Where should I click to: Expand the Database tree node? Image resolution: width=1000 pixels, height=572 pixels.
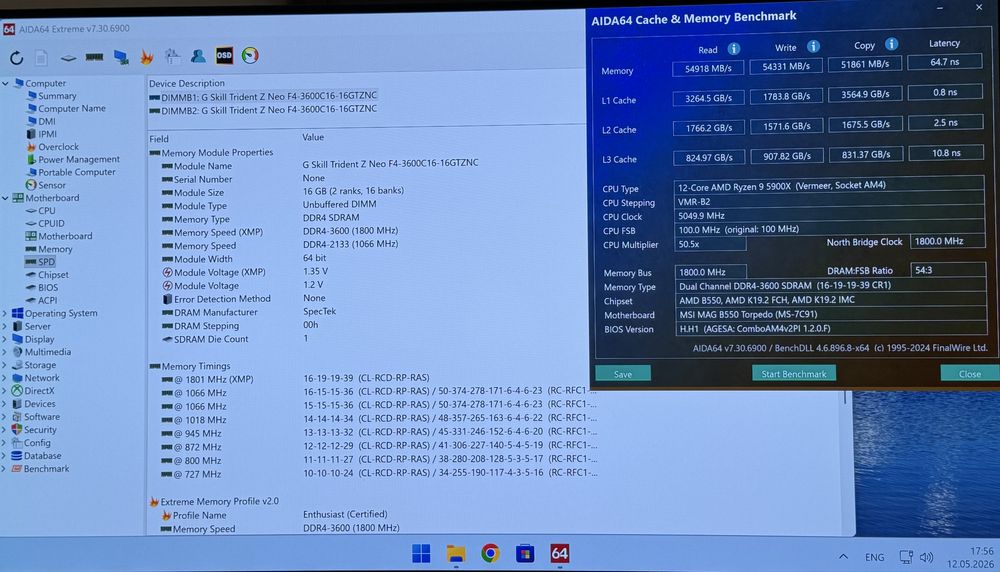click(x=4, y=456)
